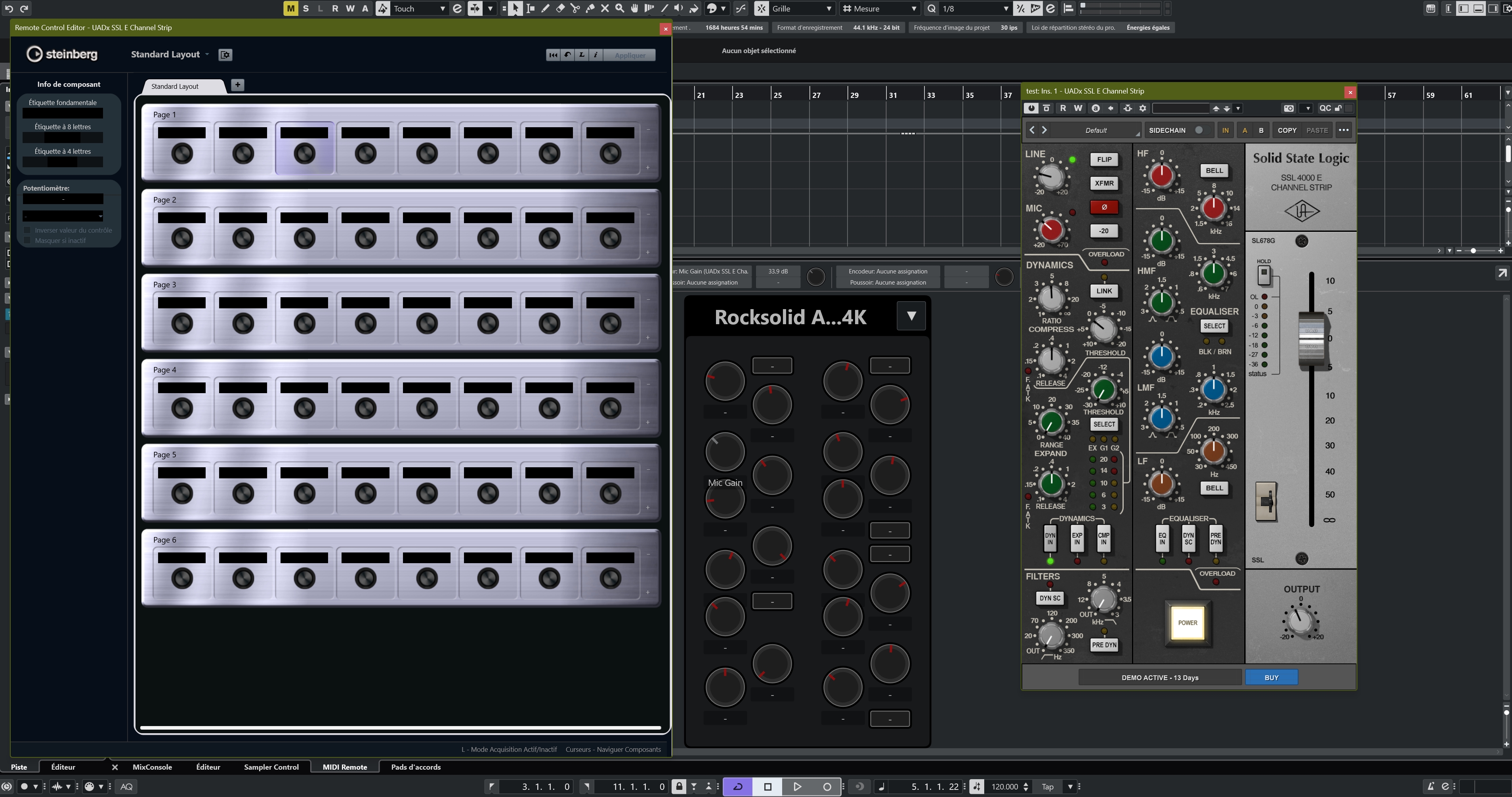The image size is (1512, 797).
Task: Open the 1/8 quantize dropdown
Action: pos(974,8)
